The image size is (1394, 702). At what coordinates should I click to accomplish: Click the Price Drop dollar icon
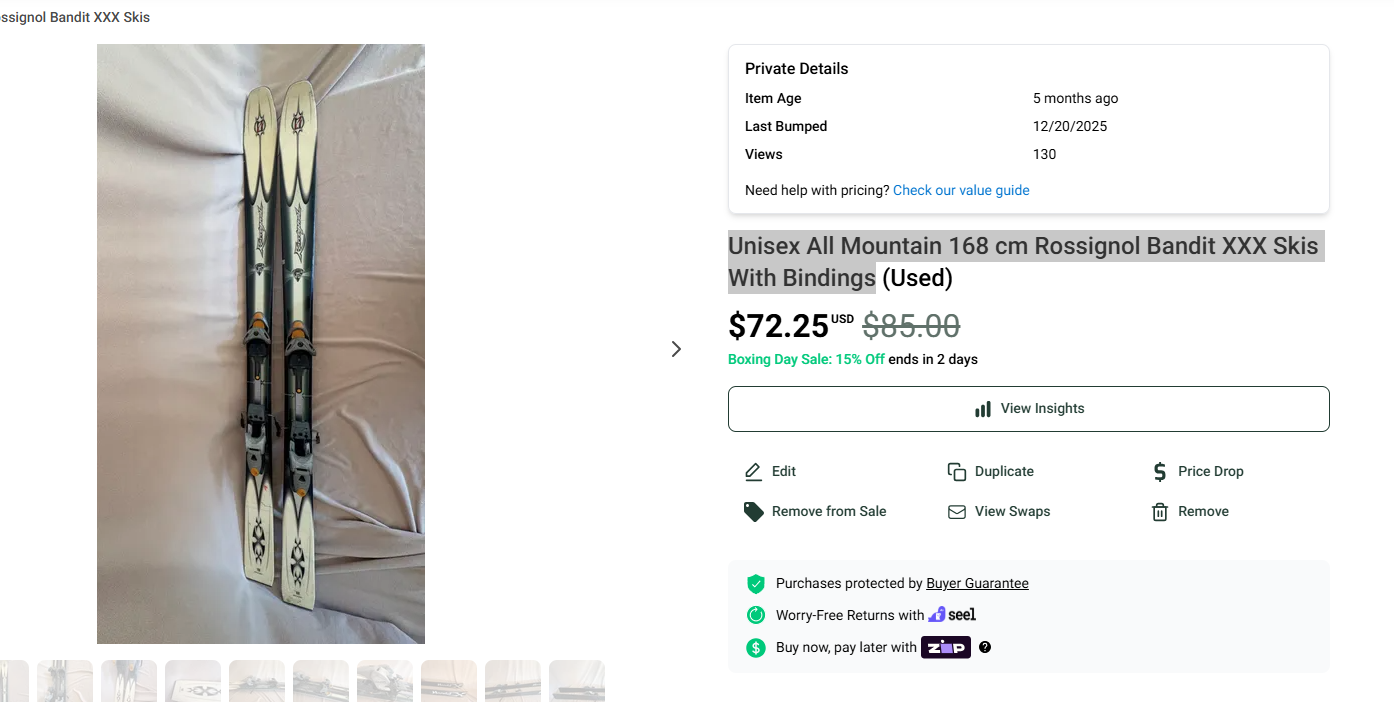pos(1160,472)
